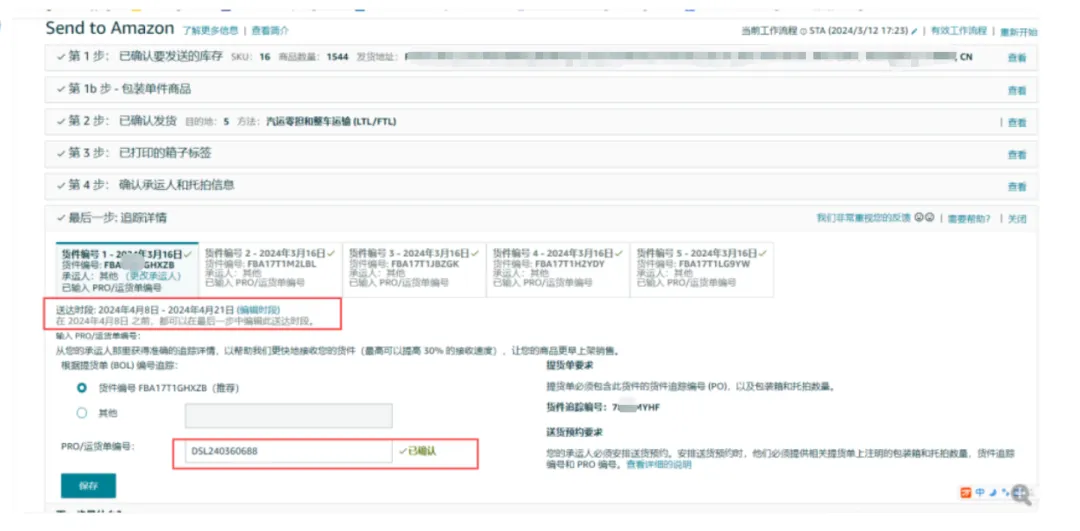The height and width of the screenshot is (531, 1080).
Task: Click the 我们非常重视您的反馈 link
Action: [x=864, y=218]
